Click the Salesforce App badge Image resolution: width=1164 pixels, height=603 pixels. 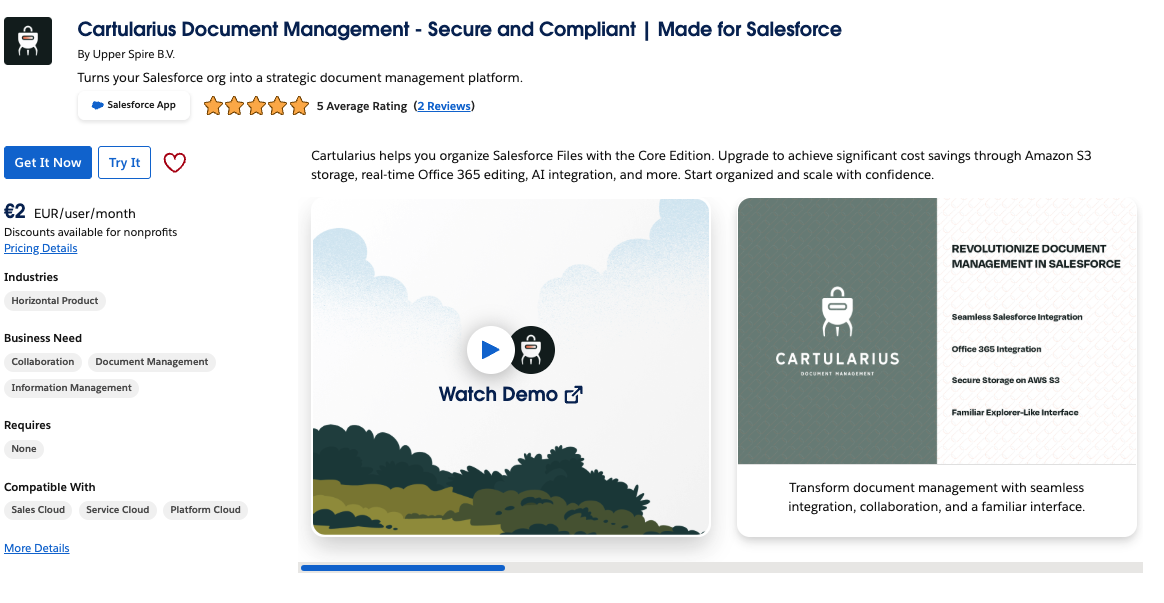click(134, 105)
